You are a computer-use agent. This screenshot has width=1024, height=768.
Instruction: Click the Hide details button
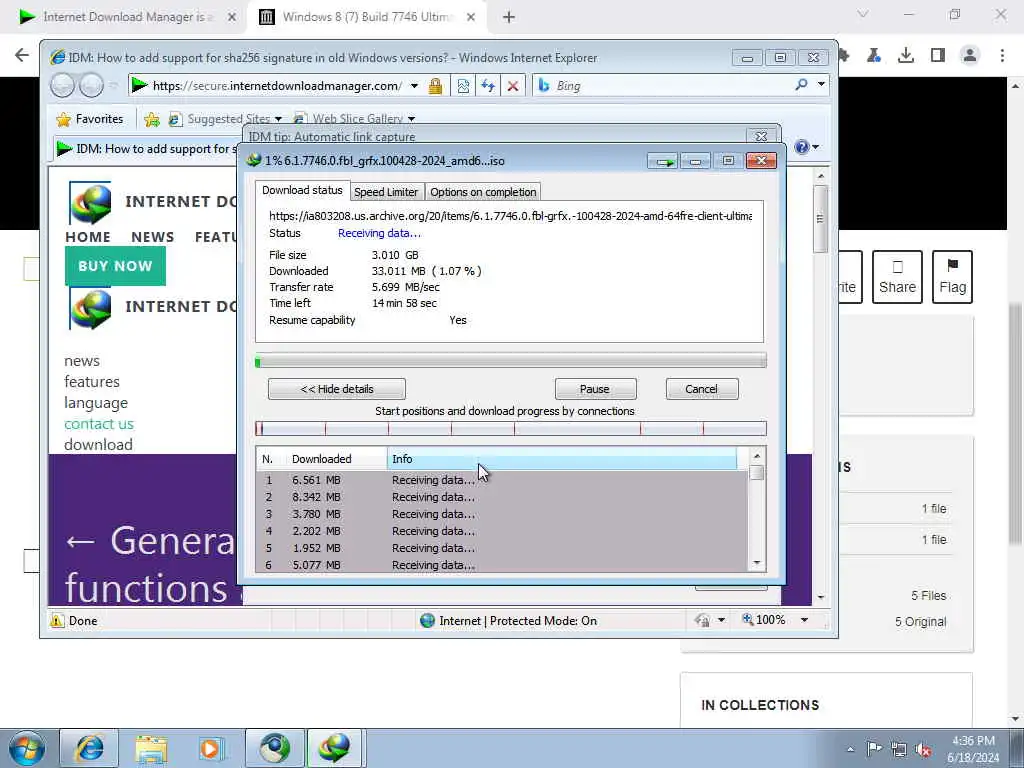337,389
